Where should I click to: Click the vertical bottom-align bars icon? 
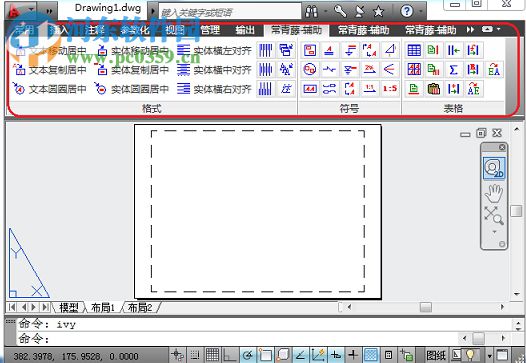click(x=266, y=89)
